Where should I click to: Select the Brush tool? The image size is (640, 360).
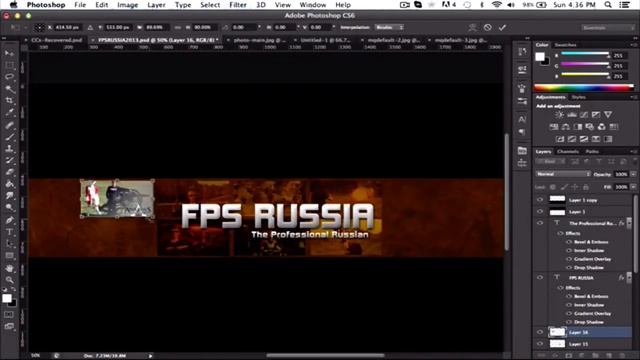pos(9,137)
